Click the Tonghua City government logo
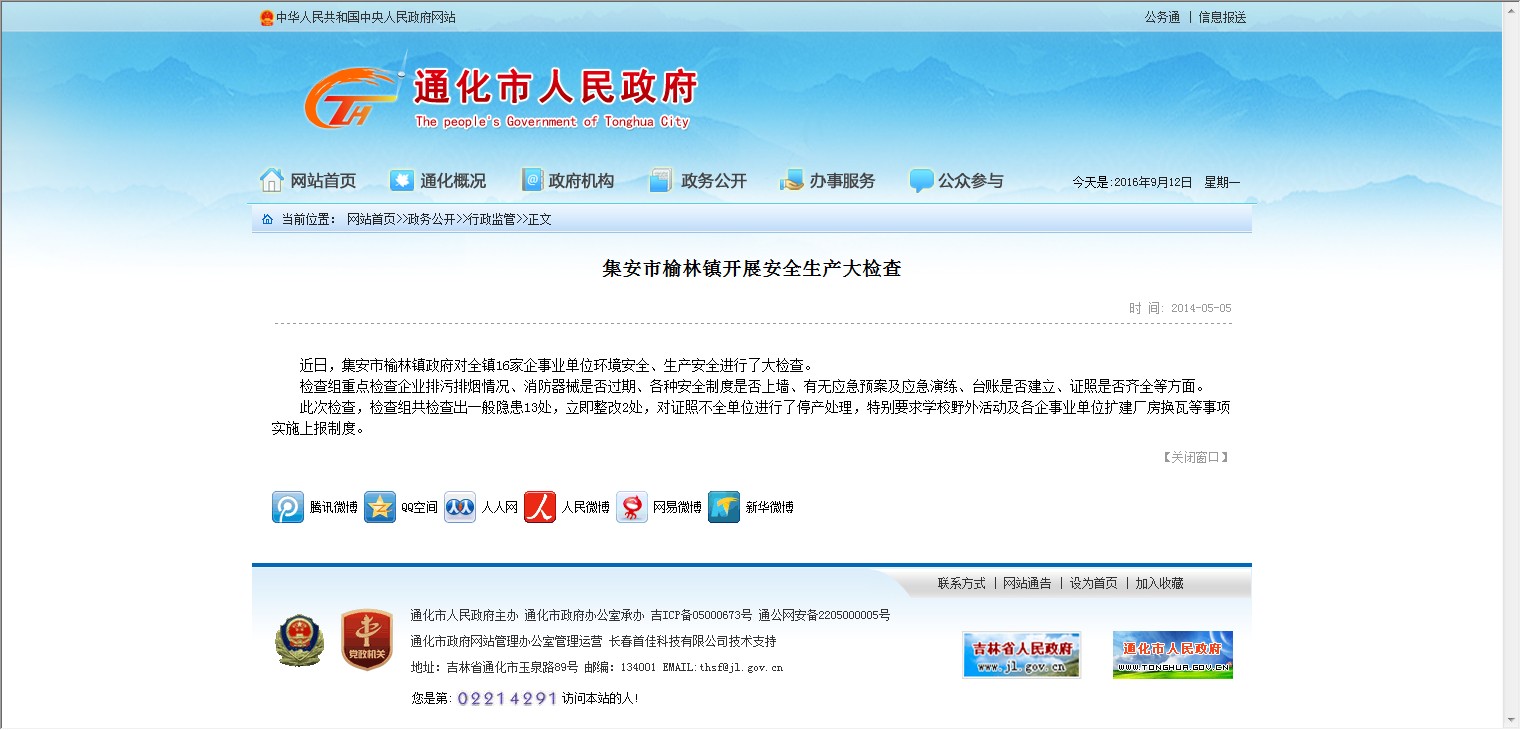This screenshot has width=1521, height=730. tap(500, 97)
